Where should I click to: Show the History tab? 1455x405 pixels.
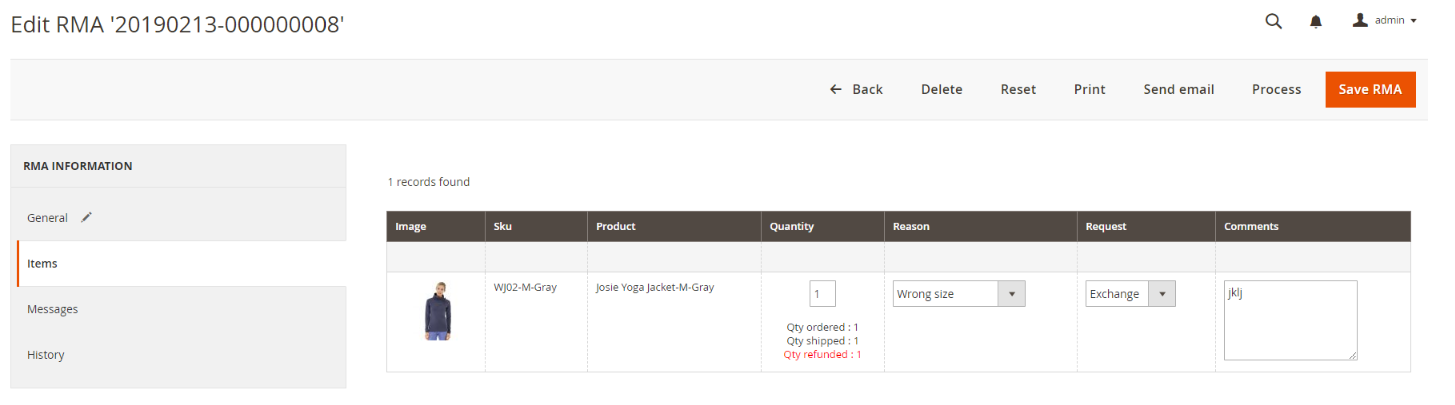click(x=46, y=355)
